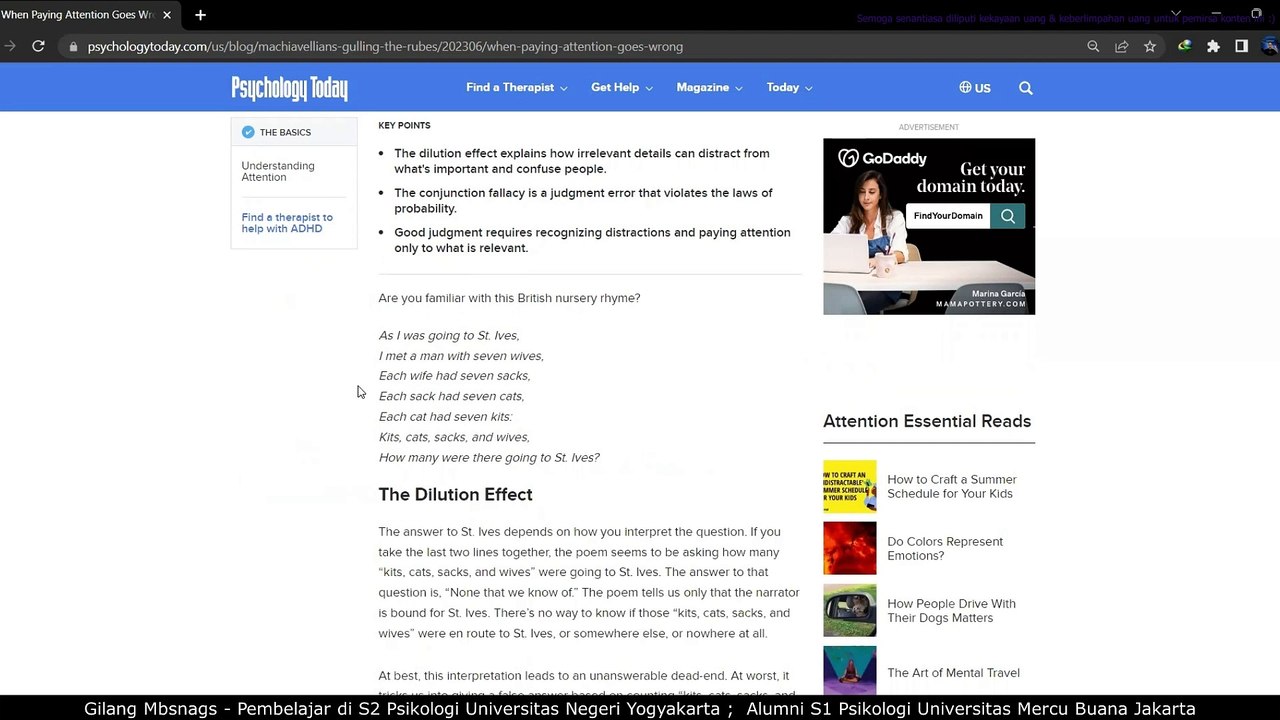This screenshot has width=1280, height=720.
Task: Click the site lock icon in address bar
Action: coord(73,47)
